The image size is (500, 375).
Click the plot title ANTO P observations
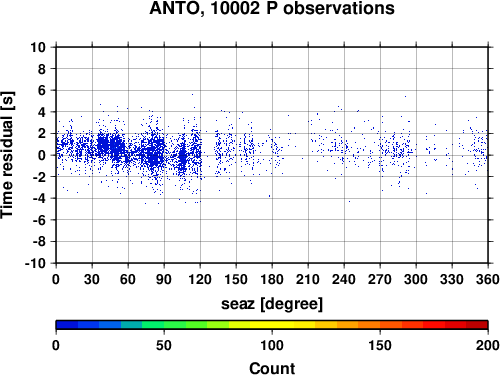tap(272, 8)
